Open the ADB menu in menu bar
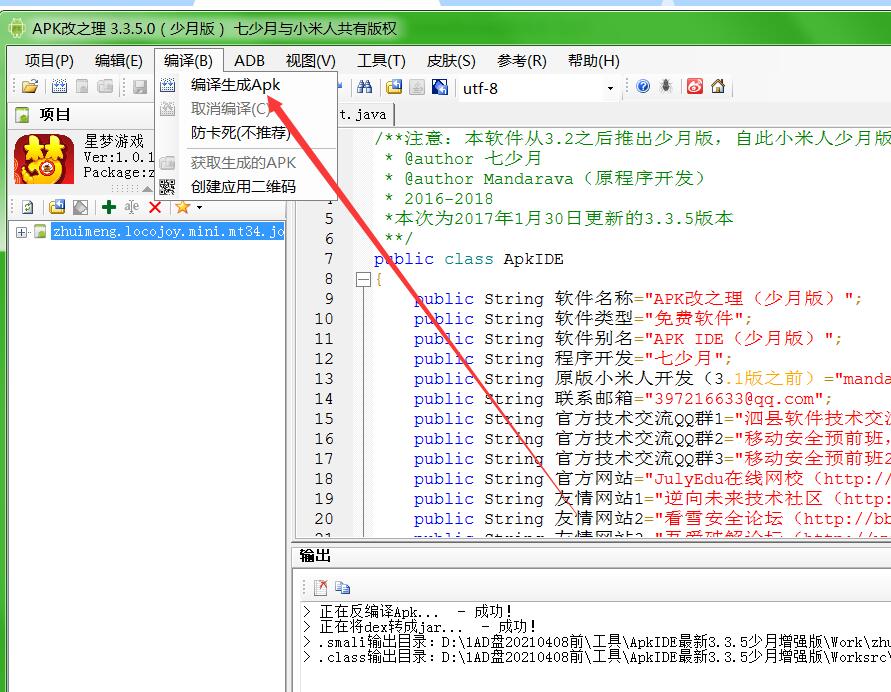The height and width of the screenshot is (692, 891). point(249,60)
